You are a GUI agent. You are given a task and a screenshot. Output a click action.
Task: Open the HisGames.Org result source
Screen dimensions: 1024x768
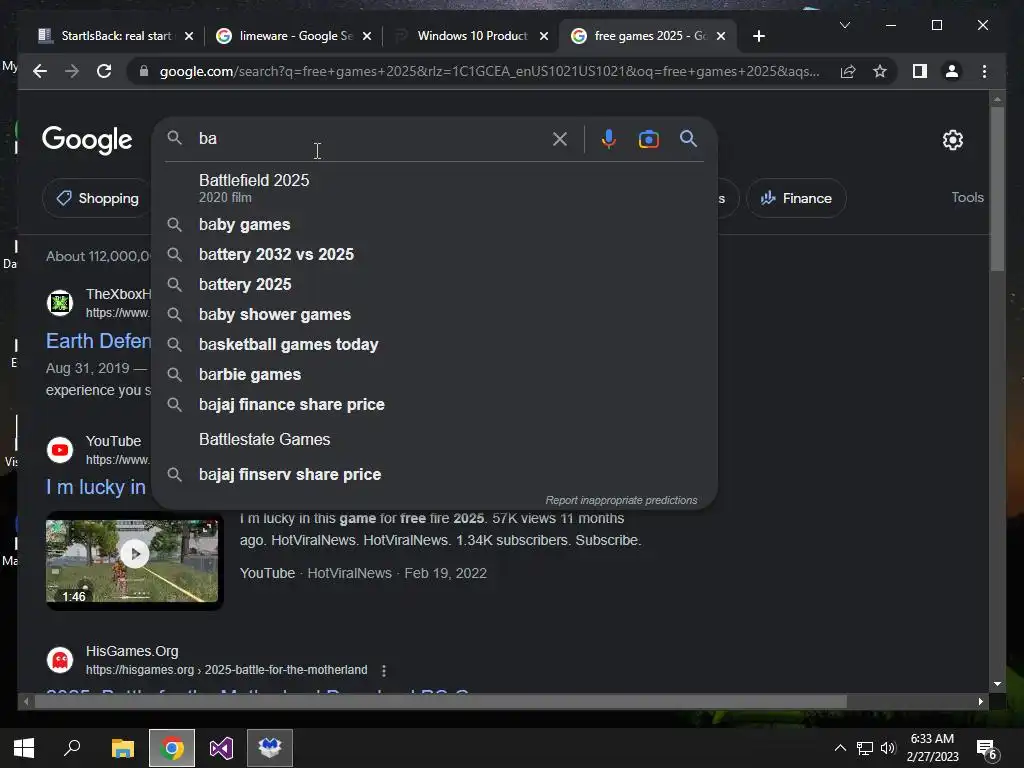point(132,651)
